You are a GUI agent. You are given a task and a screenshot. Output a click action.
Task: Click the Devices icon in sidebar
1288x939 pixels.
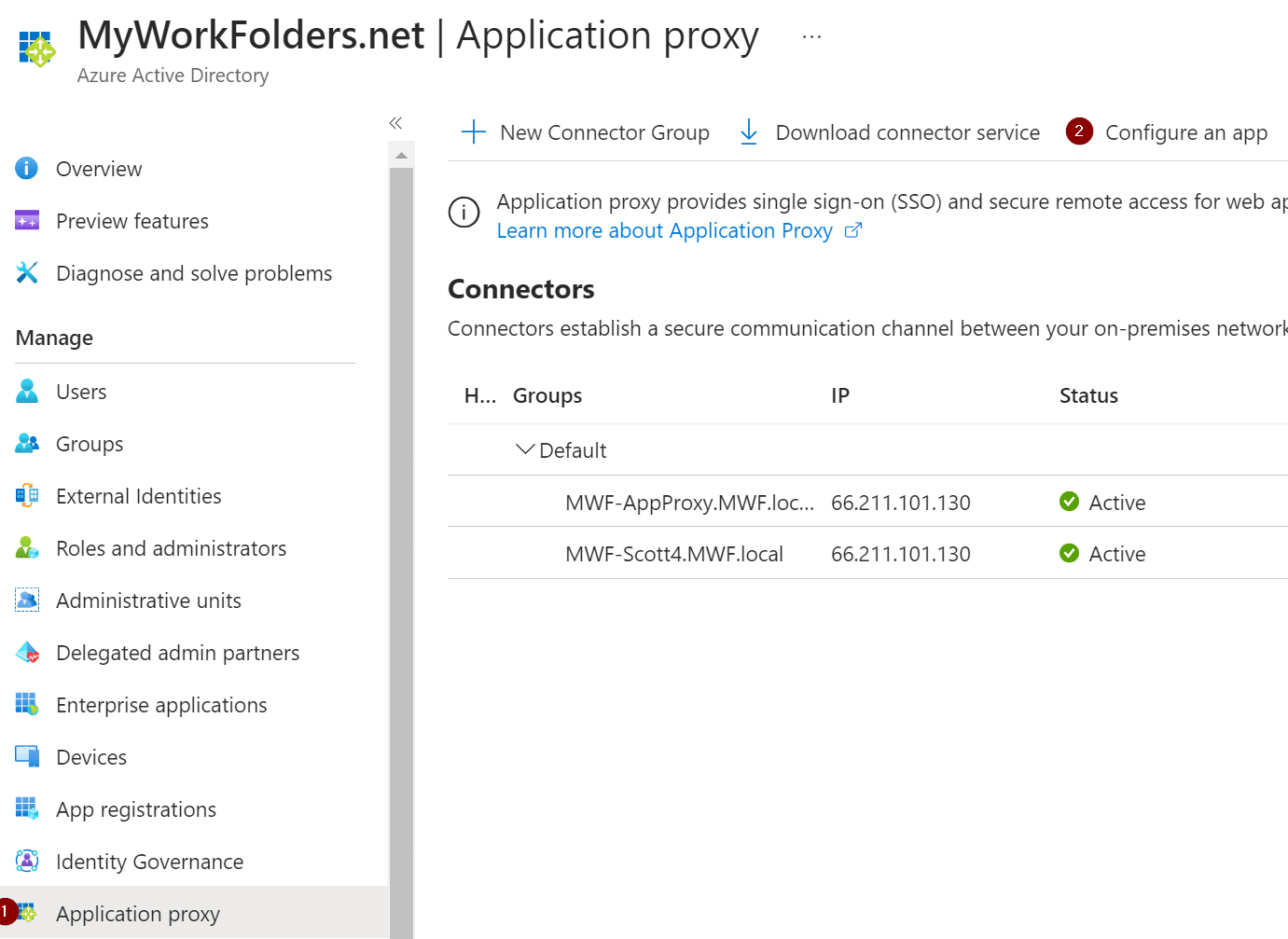point(27,757)
